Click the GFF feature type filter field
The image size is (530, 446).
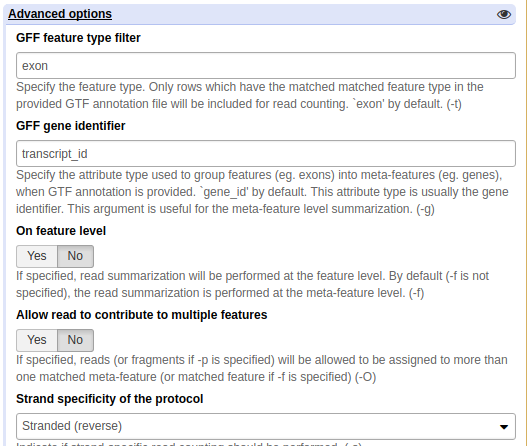tap(266, 66)
